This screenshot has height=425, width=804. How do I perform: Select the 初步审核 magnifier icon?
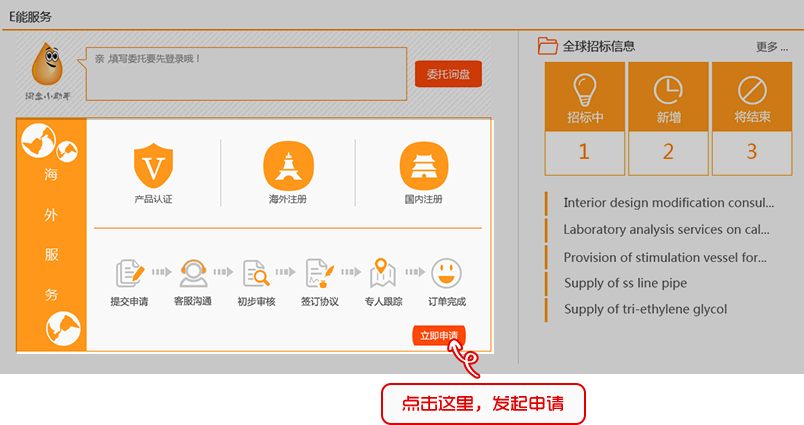pyautogui.click(x=256, y=272)
